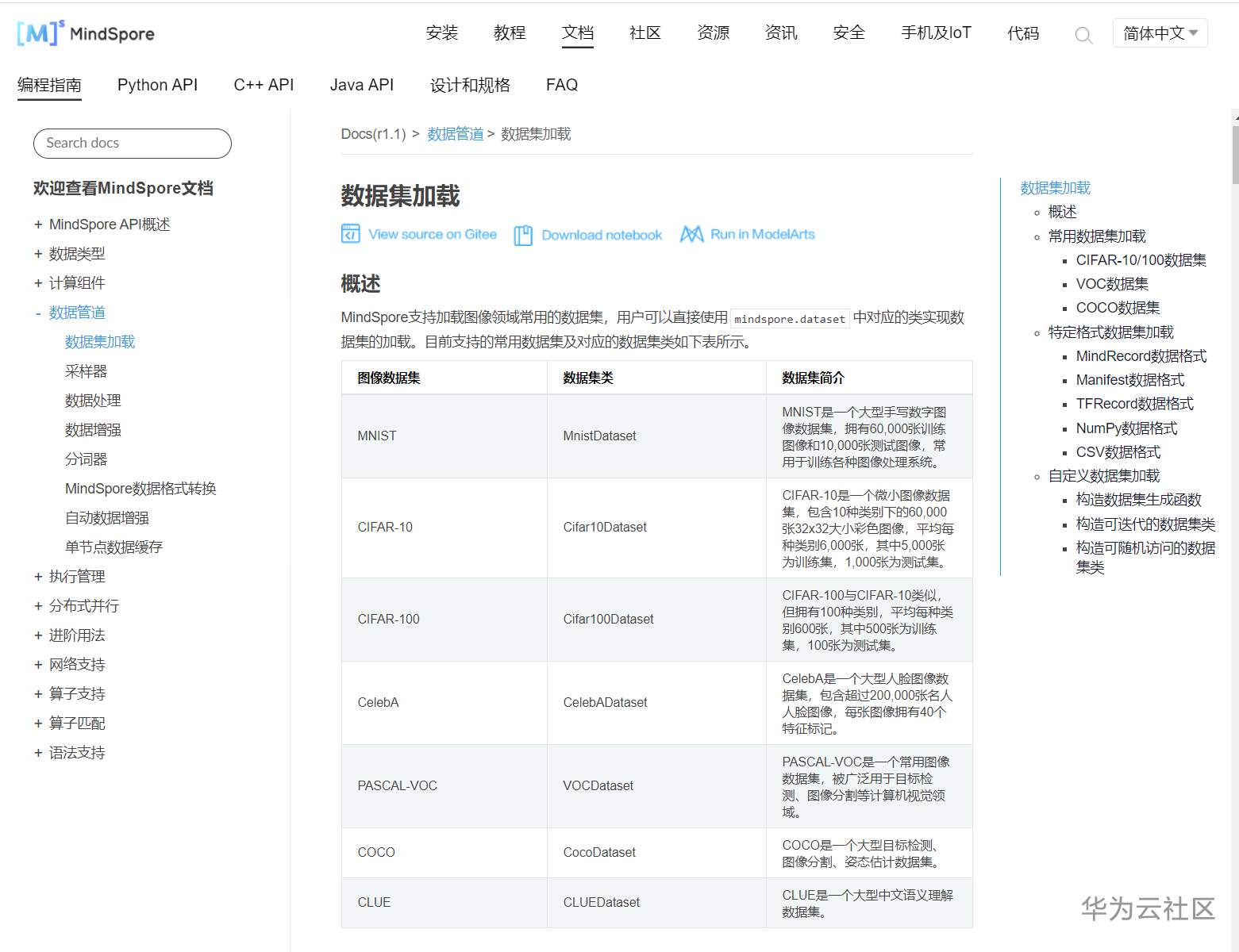Collapse the 数据管道 sidebar section

(x=38, y=313)
